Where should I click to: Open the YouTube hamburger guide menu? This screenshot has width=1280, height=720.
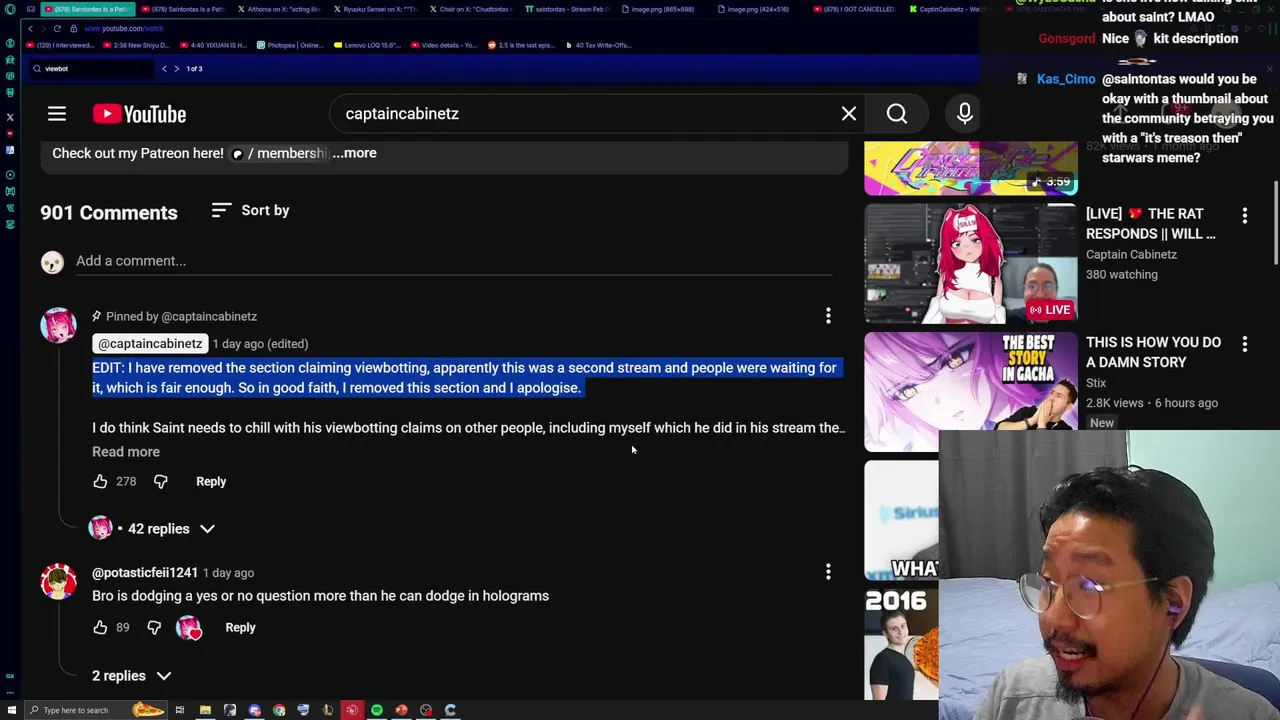(57, 114)
